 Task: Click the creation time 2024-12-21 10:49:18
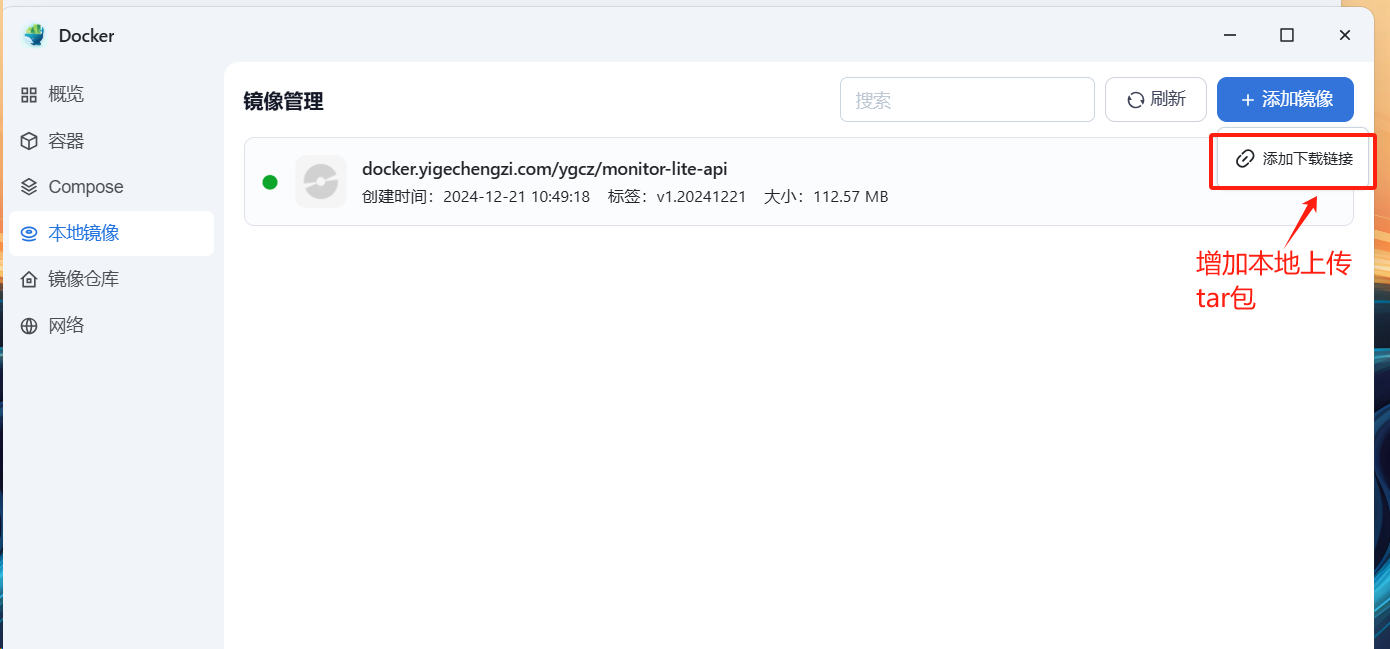click(517, 197)
